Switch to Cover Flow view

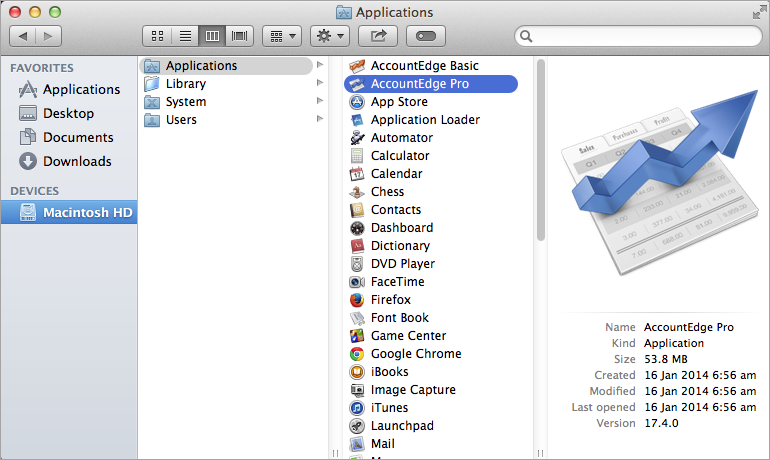[x=239, y=36]
